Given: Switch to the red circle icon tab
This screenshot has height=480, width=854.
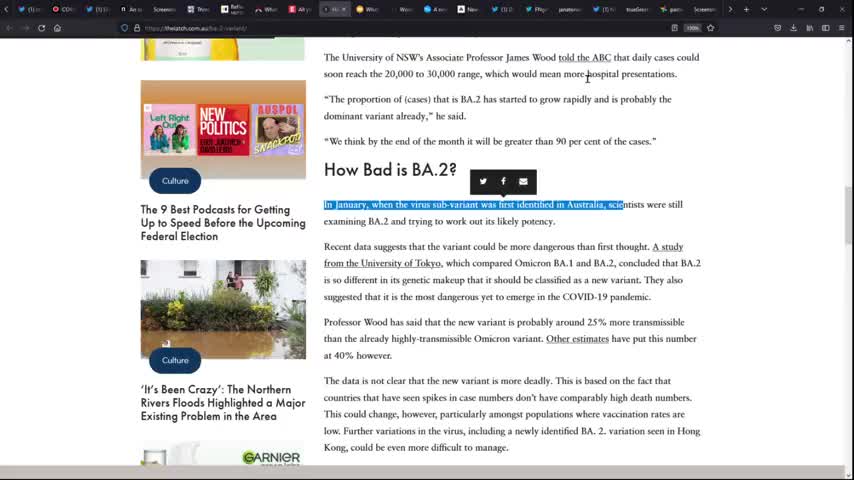Looking at the screenshot, I should point(63,9).
